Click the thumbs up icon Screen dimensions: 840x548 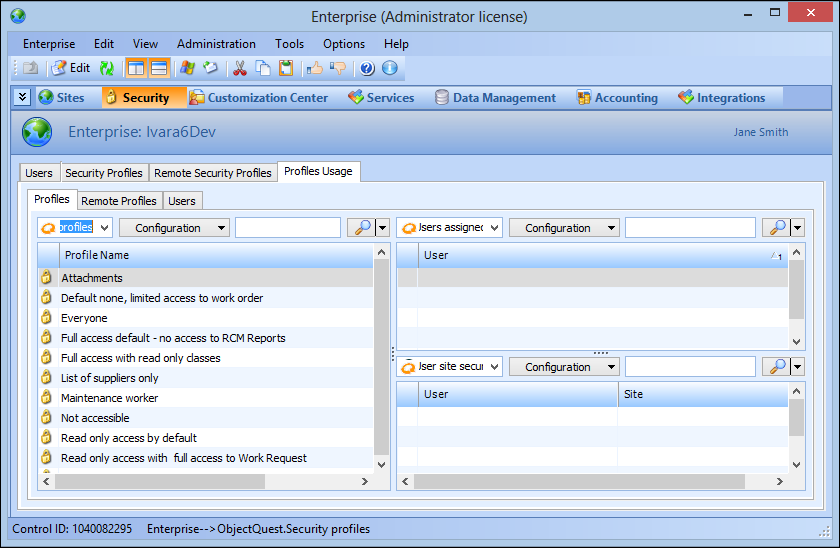pyautogui.click(x=315, y=68)
